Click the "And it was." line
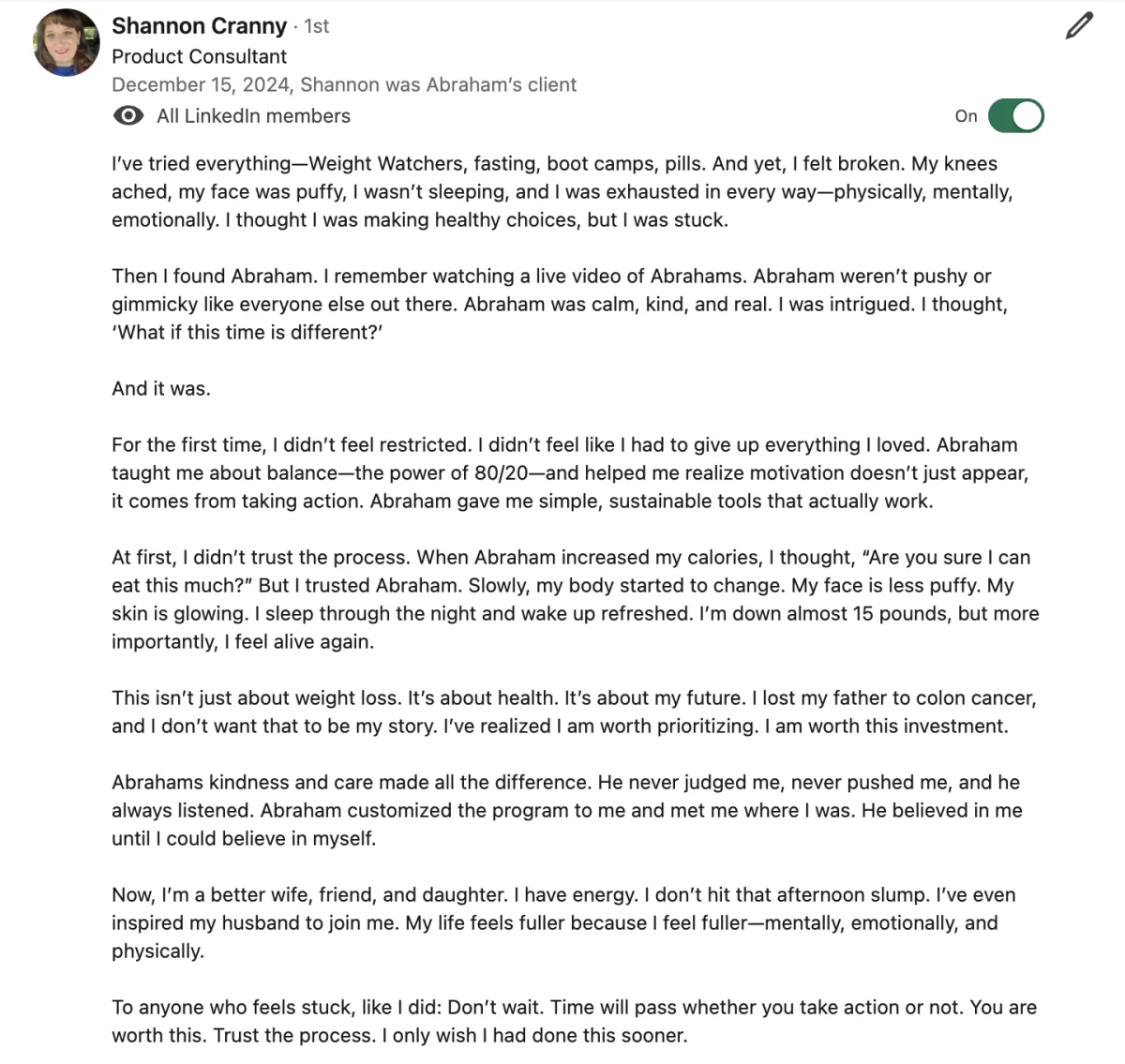Viewport: 1125px width, 1064px height. pyautogui.click(x=161, y=388)
